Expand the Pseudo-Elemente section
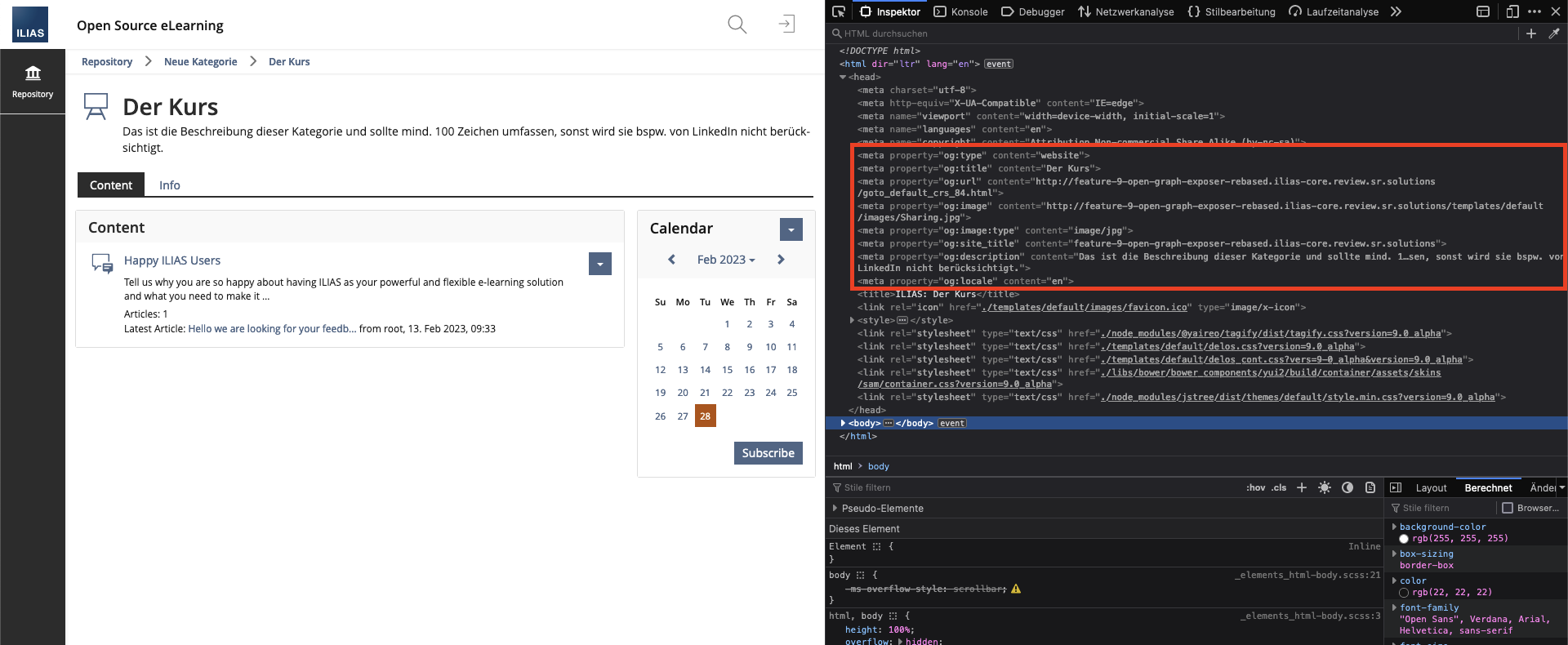 tap(835, 508)
